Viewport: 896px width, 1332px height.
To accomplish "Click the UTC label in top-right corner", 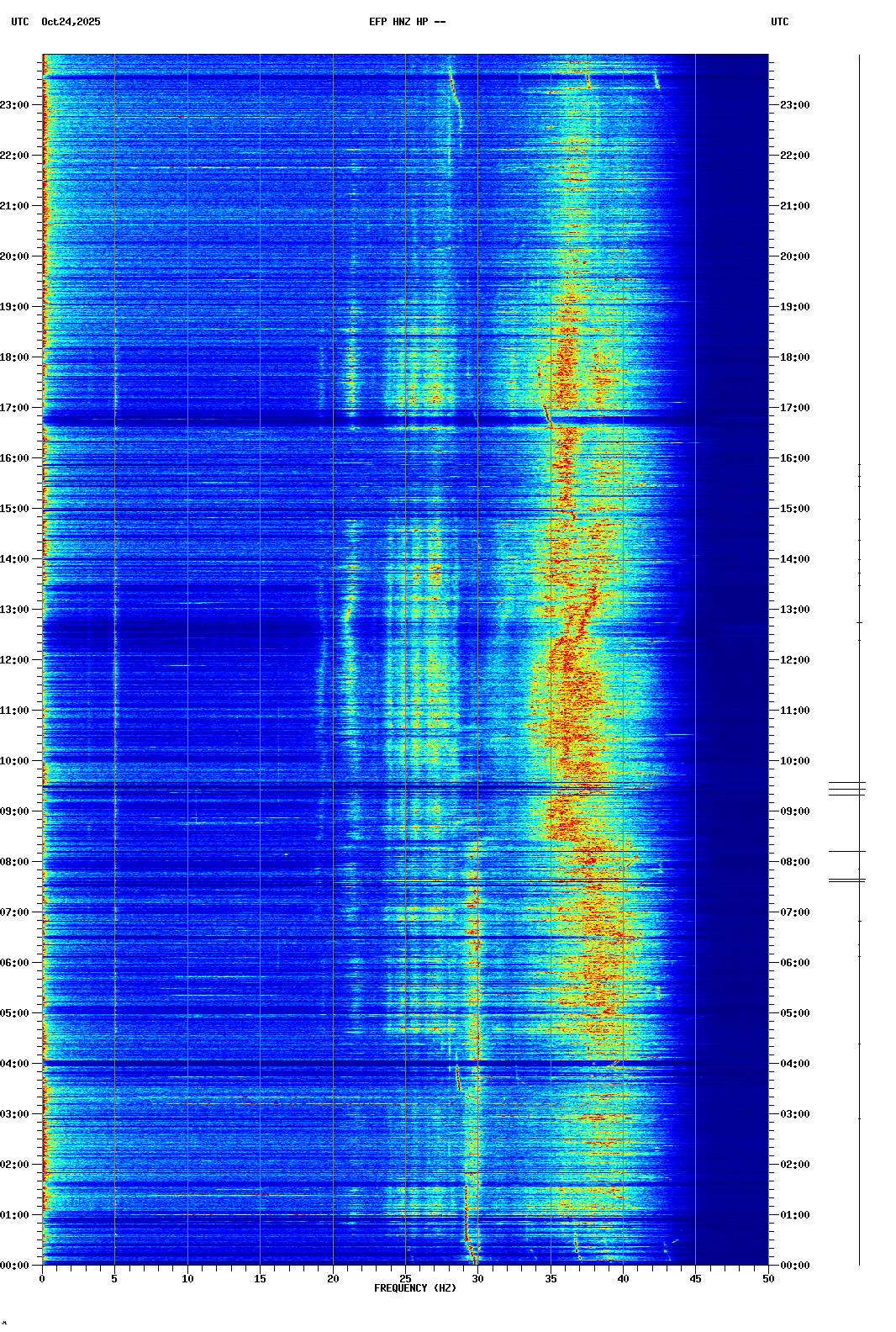I will [779, 22].
